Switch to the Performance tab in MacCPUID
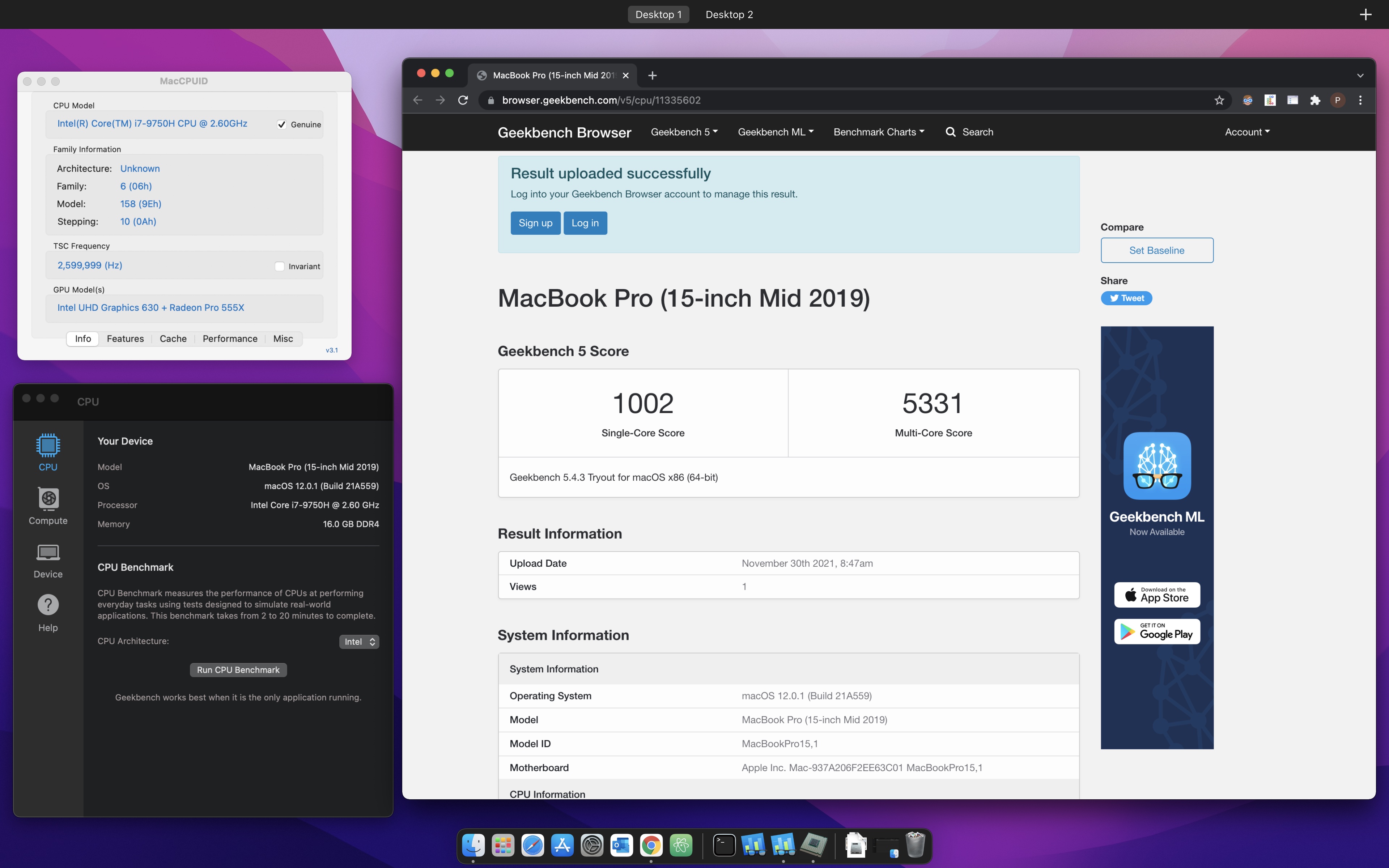This screenshot has width=1389, height=868. click(230, 339)
